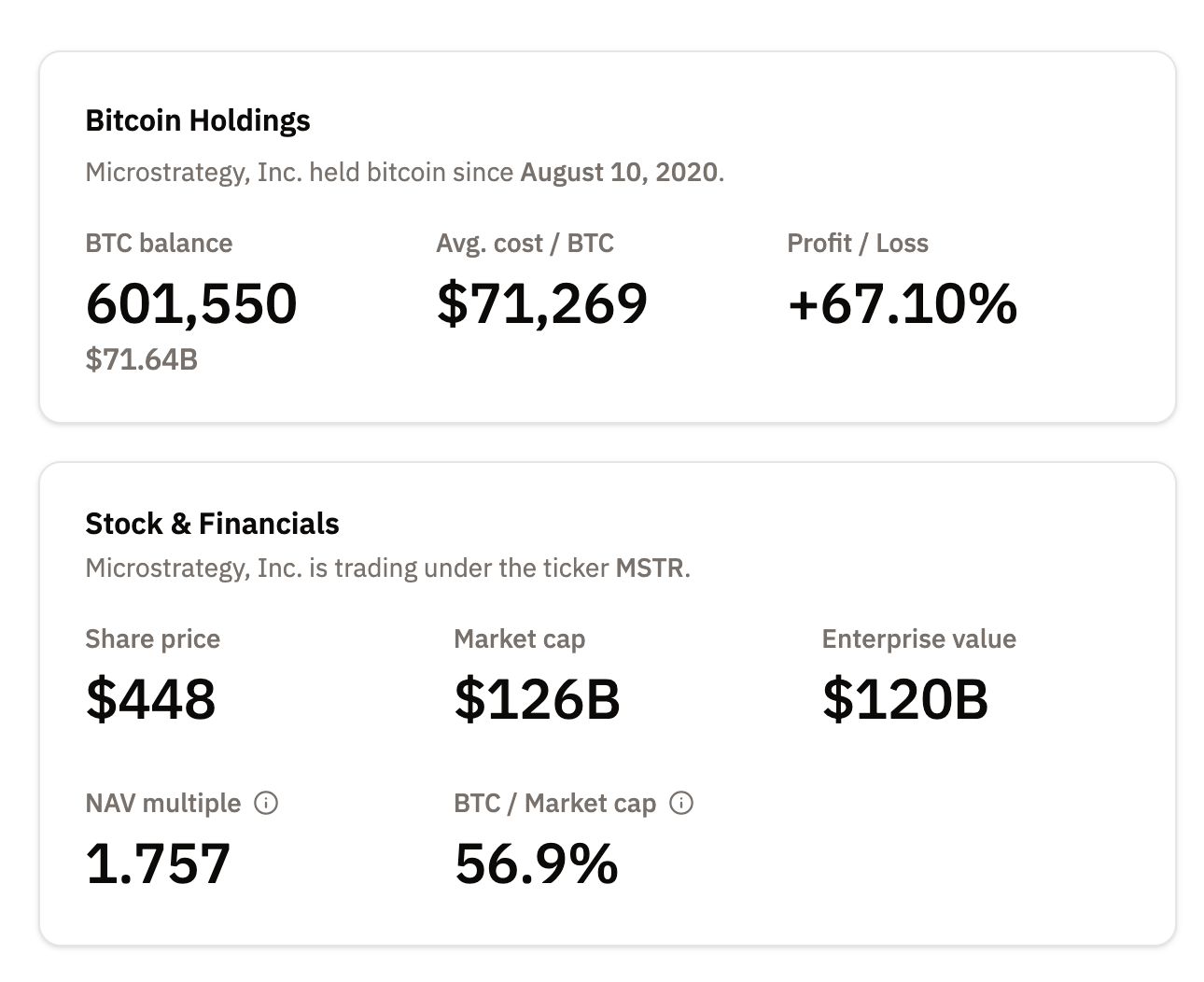This screenshot has width=1204, height=982.
Task: Click the +67.10% profit figure
Action: pyautogui.click(x=902, y=303)
